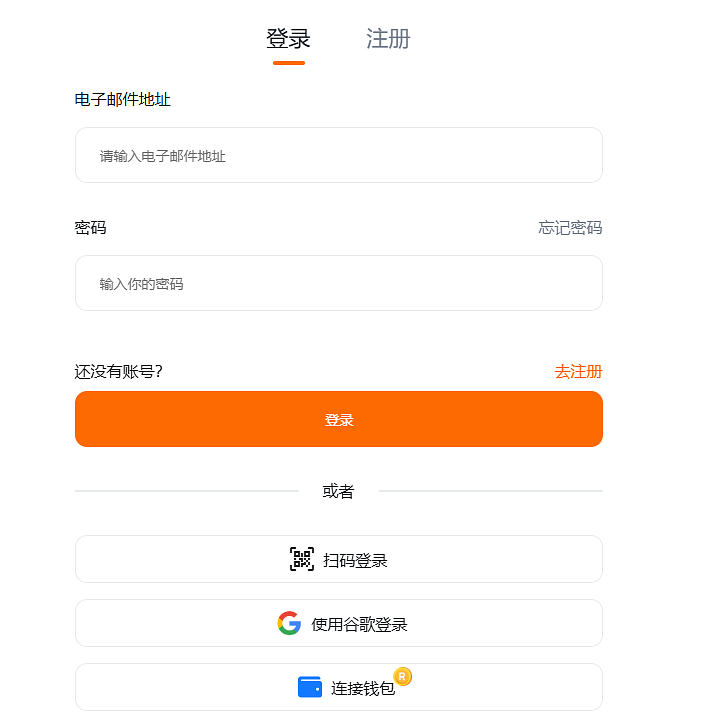Click the 还没有账号? text
This screenshot has height=724, width=711.
(x=119, y=372)
